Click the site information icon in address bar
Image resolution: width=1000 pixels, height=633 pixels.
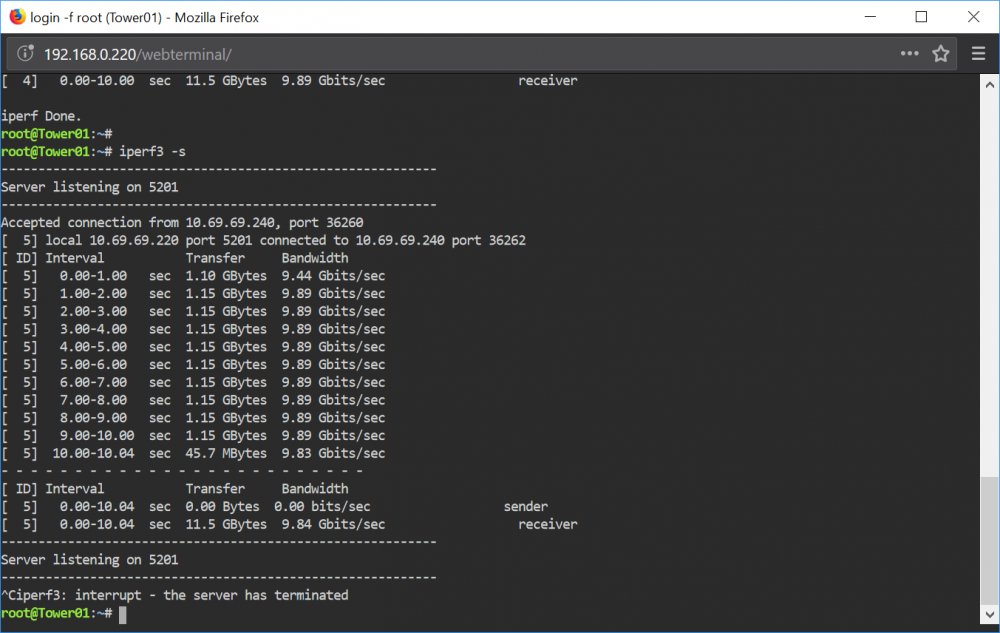[x=25, y=54]
